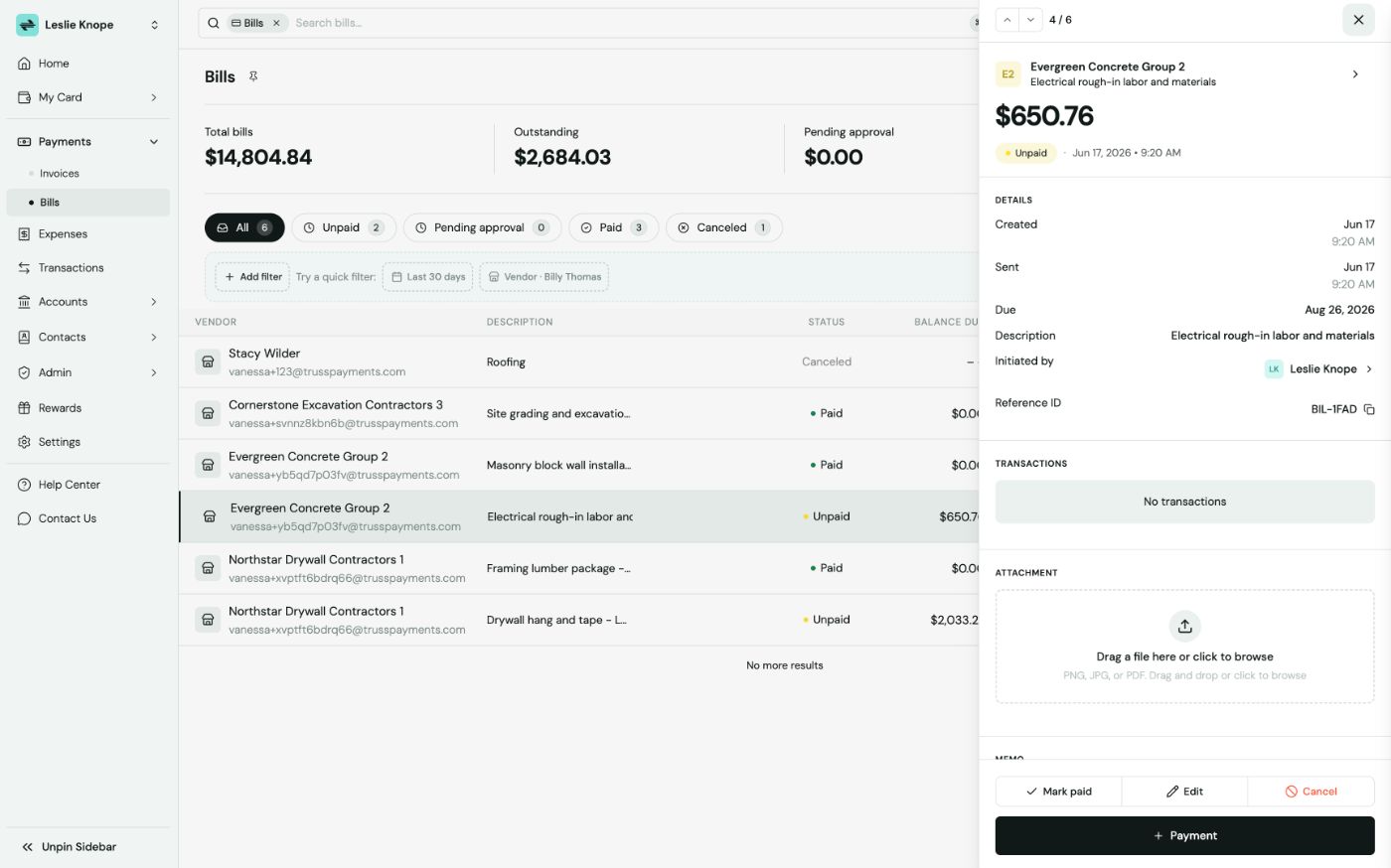Image resolution: width=1391 pixels, height=868 pixels.
Task: Copy the BIL-1FAD reference ID
Action: tap(1369, 409)
